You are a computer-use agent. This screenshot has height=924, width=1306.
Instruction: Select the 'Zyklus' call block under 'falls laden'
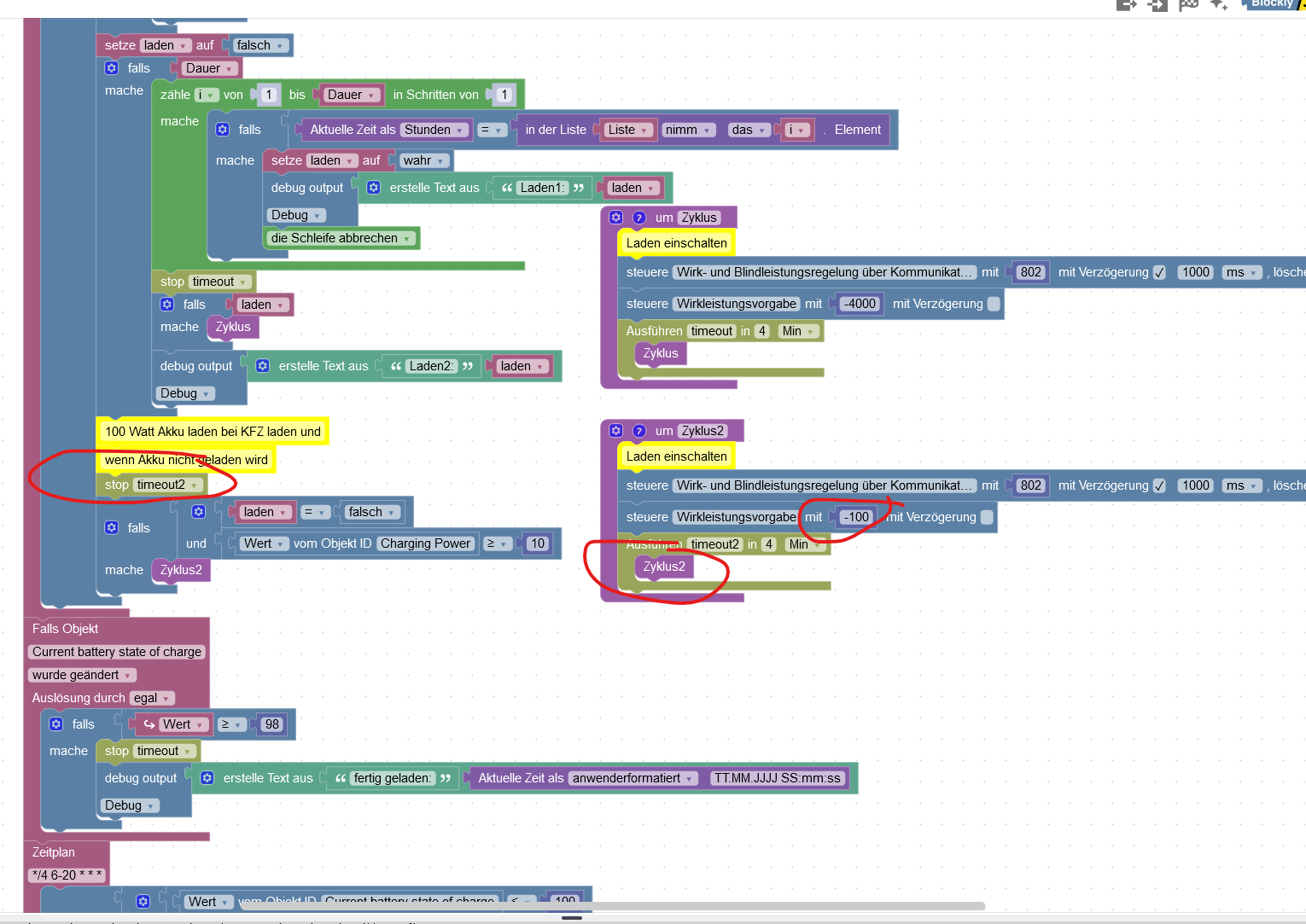(233, 328)
